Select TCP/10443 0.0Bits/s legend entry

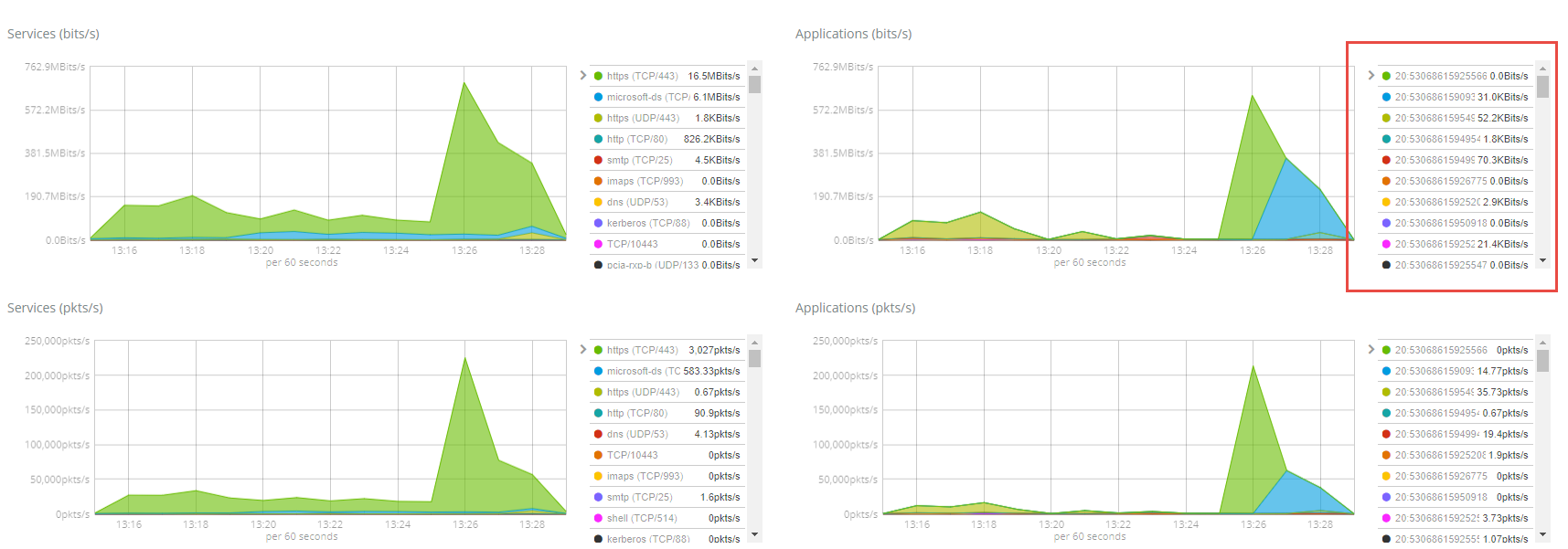tap(667, 244)
